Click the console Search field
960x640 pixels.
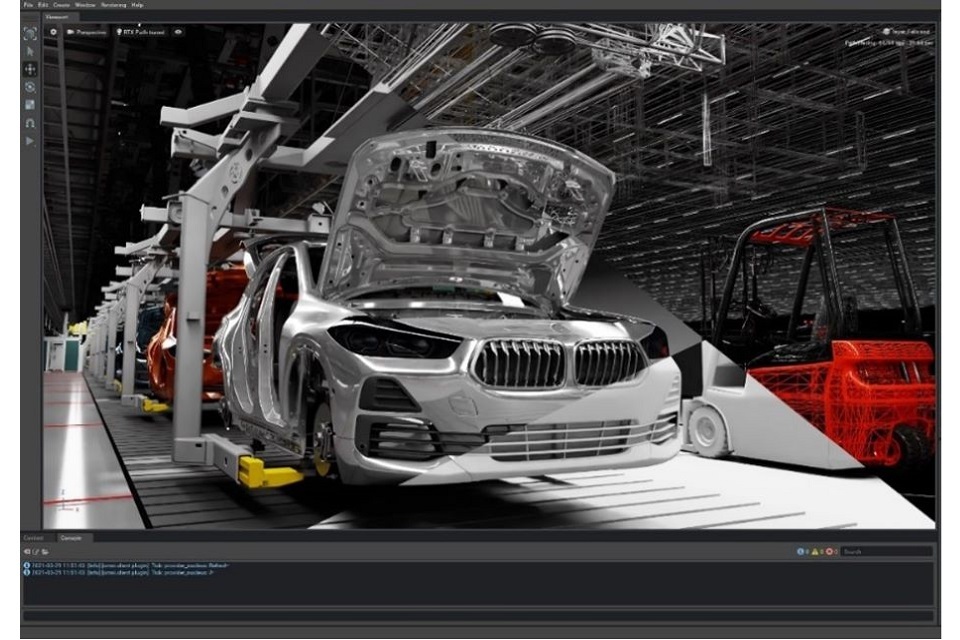click(886, 551)
